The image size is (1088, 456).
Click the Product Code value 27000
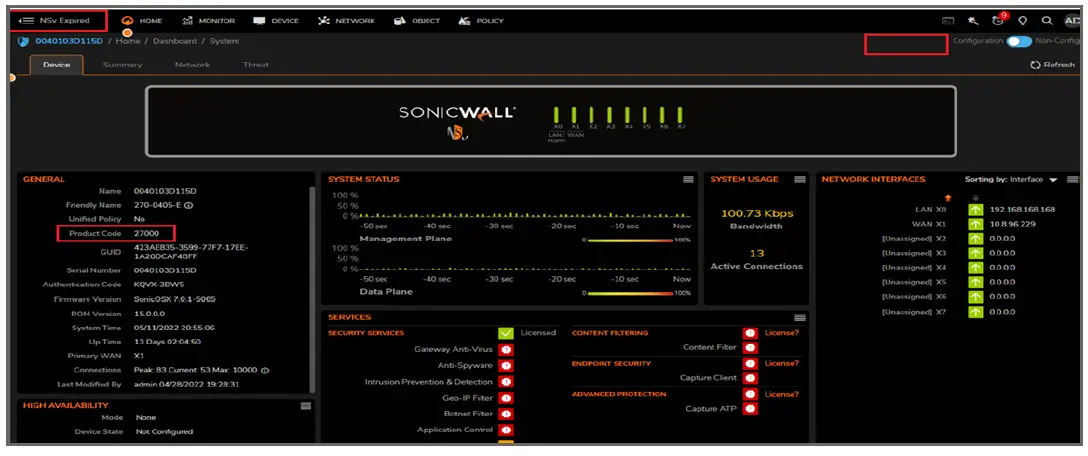[x=146, y=234]
